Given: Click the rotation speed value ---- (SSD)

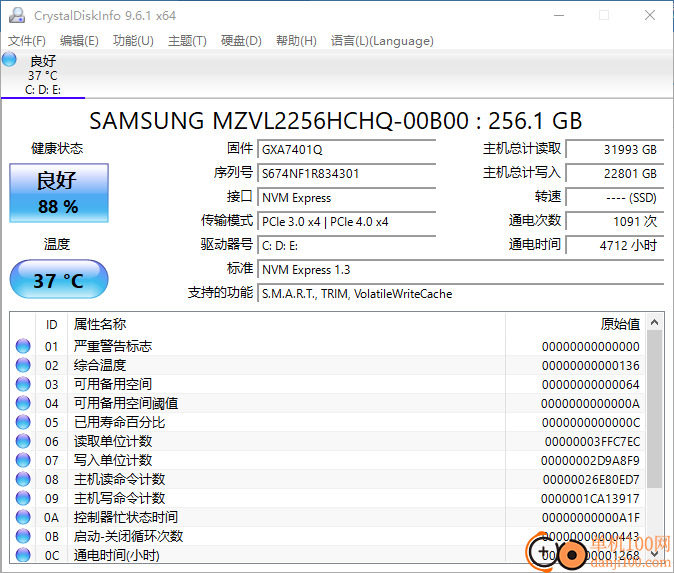Looking at the screenshot, I should 615,197.
